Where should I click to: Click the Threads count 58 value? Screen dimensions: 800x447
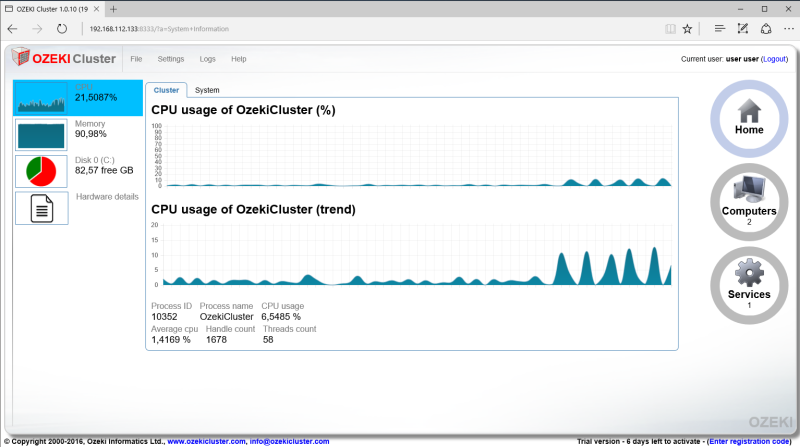[268, 340]
